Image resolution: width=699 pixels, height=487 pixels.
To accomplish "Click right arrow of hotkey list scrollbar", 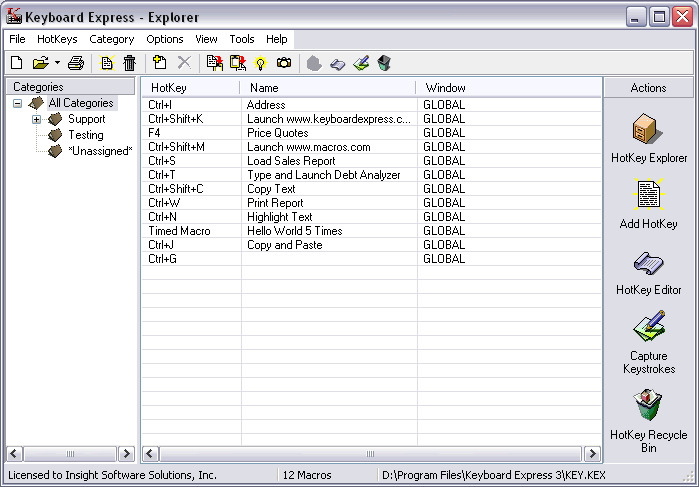I will [x=592, y=454].
